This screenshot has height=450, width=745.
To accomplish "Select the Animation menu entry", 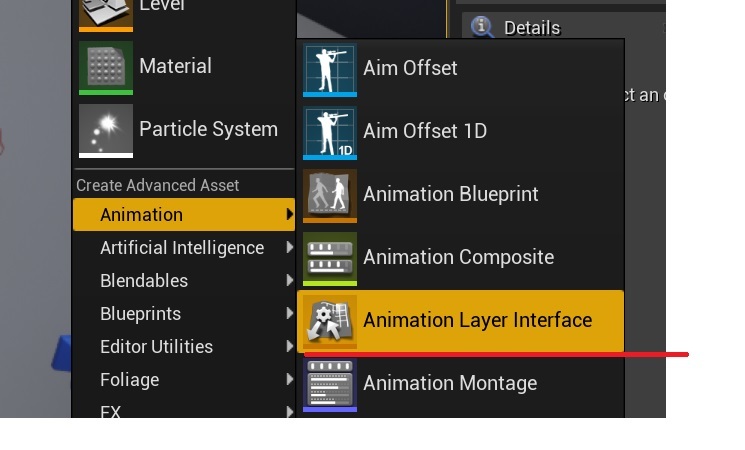I will (x=184, y=215).
